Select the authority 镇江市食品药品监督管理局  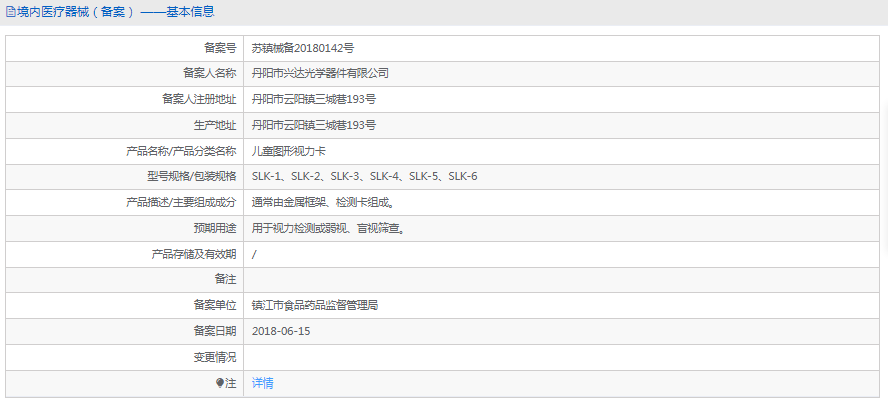[x=314, y=306]
